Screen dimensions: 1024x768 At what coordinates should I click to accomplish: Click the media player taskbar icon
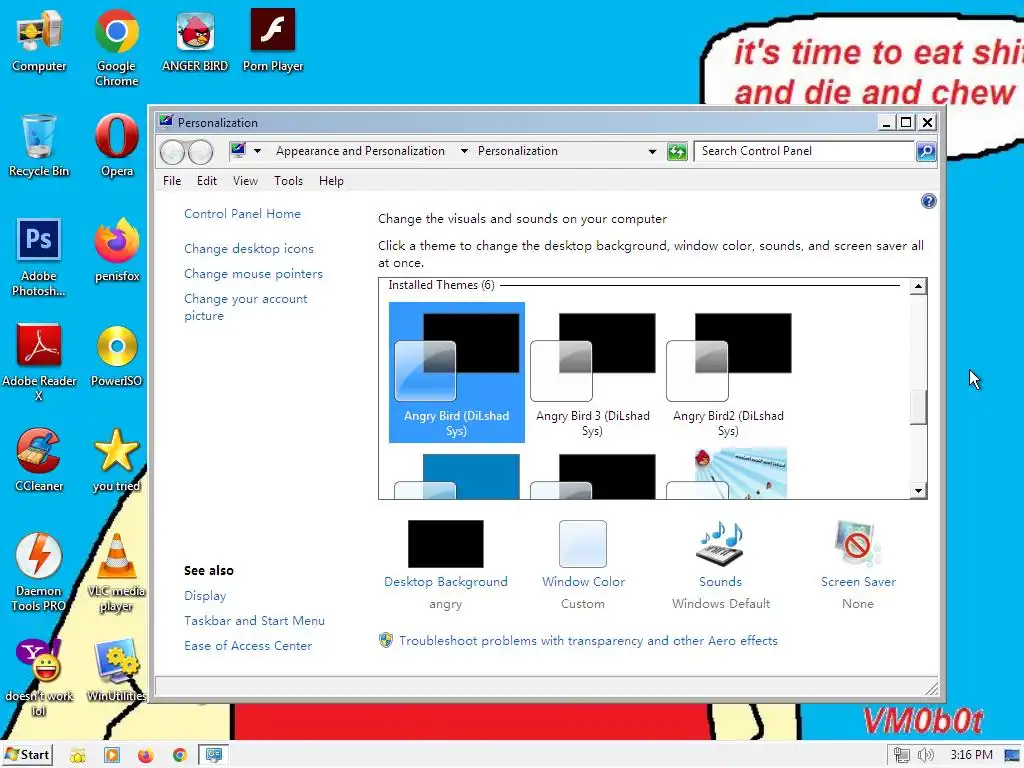click(112, 756)
